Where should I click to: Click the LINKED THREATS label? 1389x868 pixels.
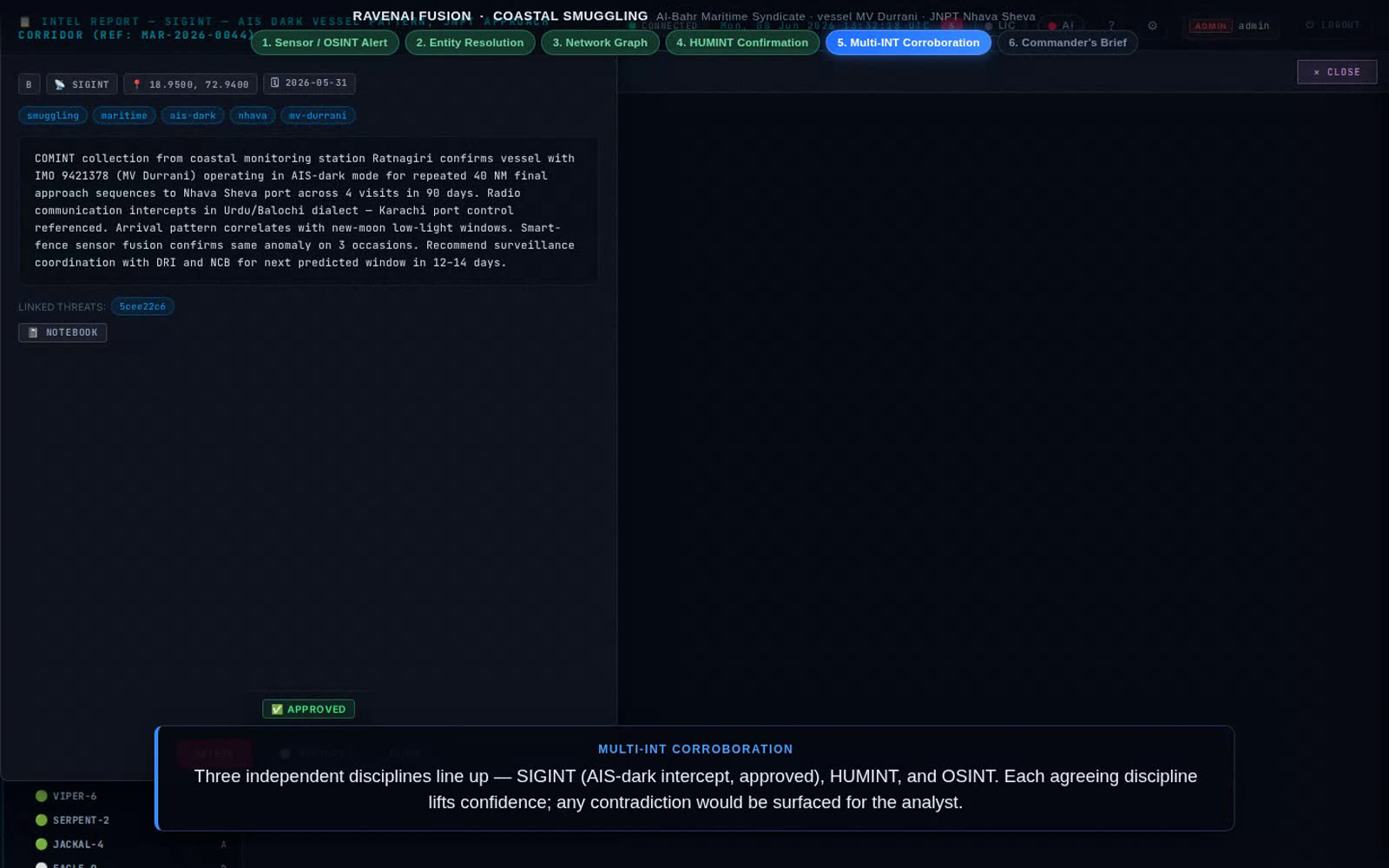[x=62, y=306]
